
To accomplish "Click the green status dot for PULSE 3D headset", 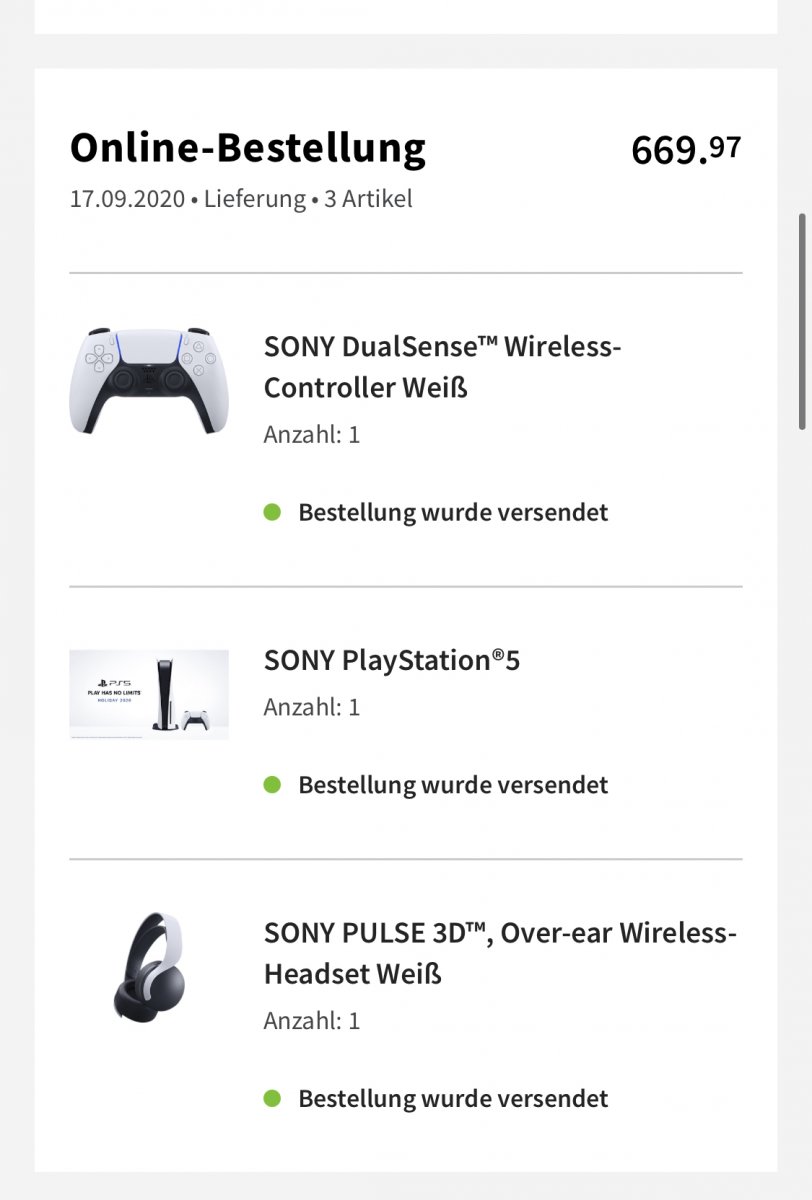I will point(272,1098).
